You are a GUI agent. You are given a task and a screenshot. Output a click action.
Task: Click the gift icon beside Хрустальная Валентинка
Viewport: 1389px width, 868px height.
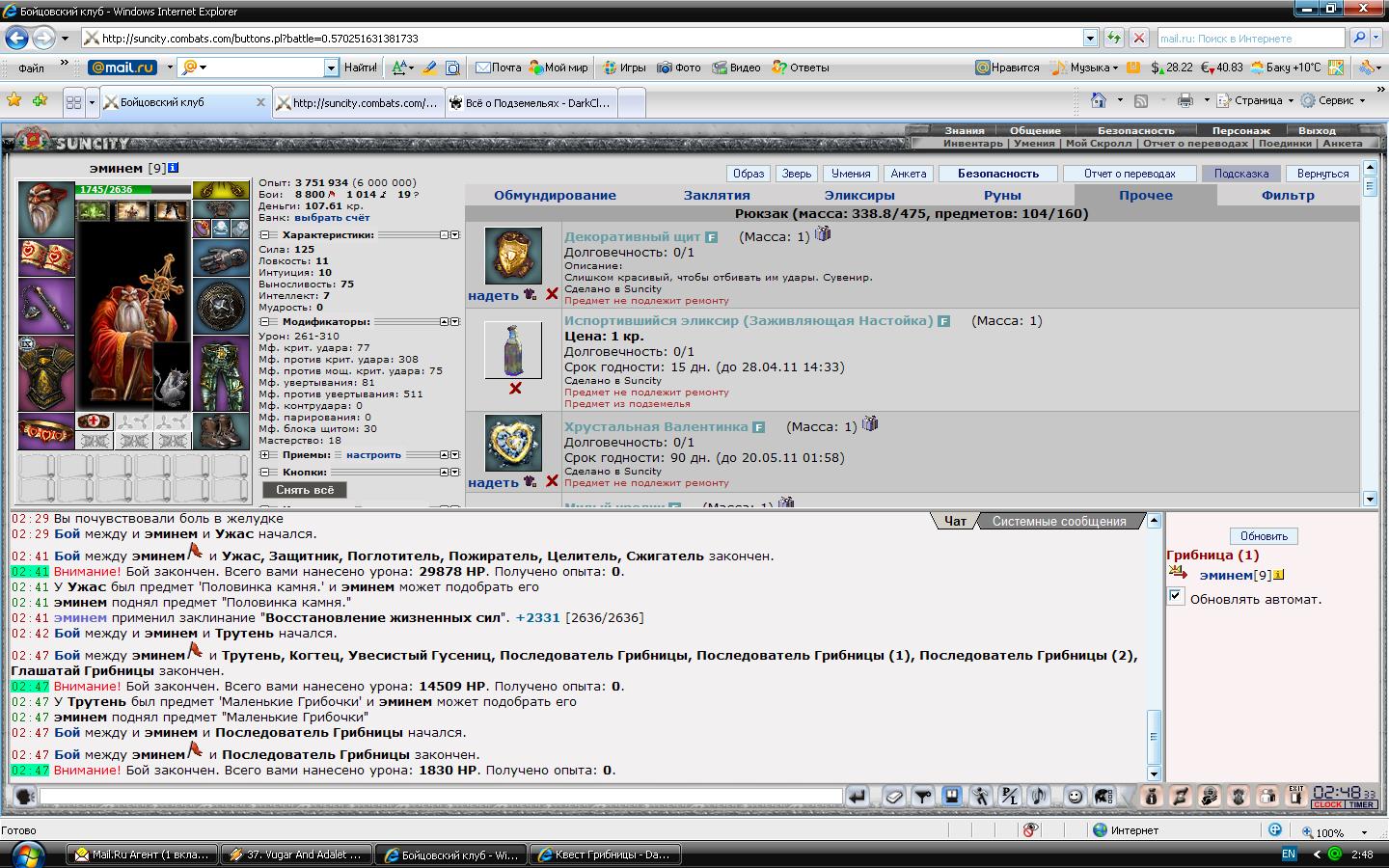point(870,423)
